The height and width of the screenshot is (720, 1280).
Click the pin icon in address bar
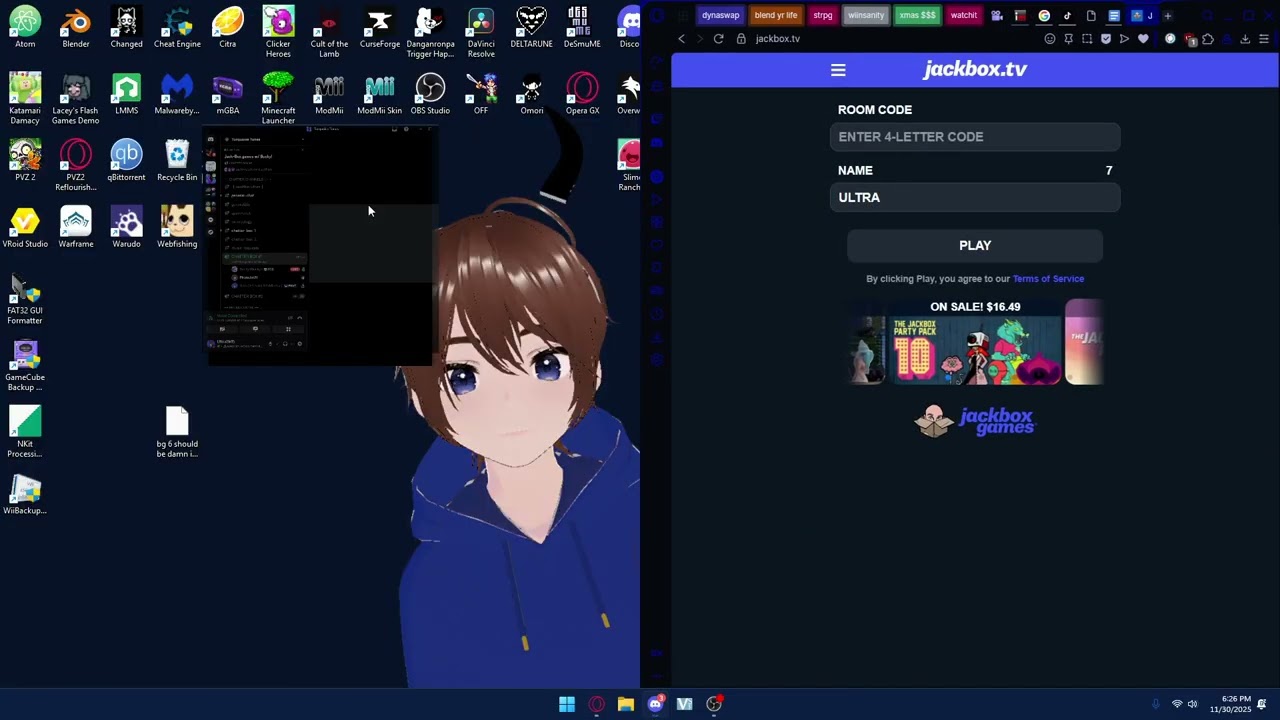[1069, 39]
